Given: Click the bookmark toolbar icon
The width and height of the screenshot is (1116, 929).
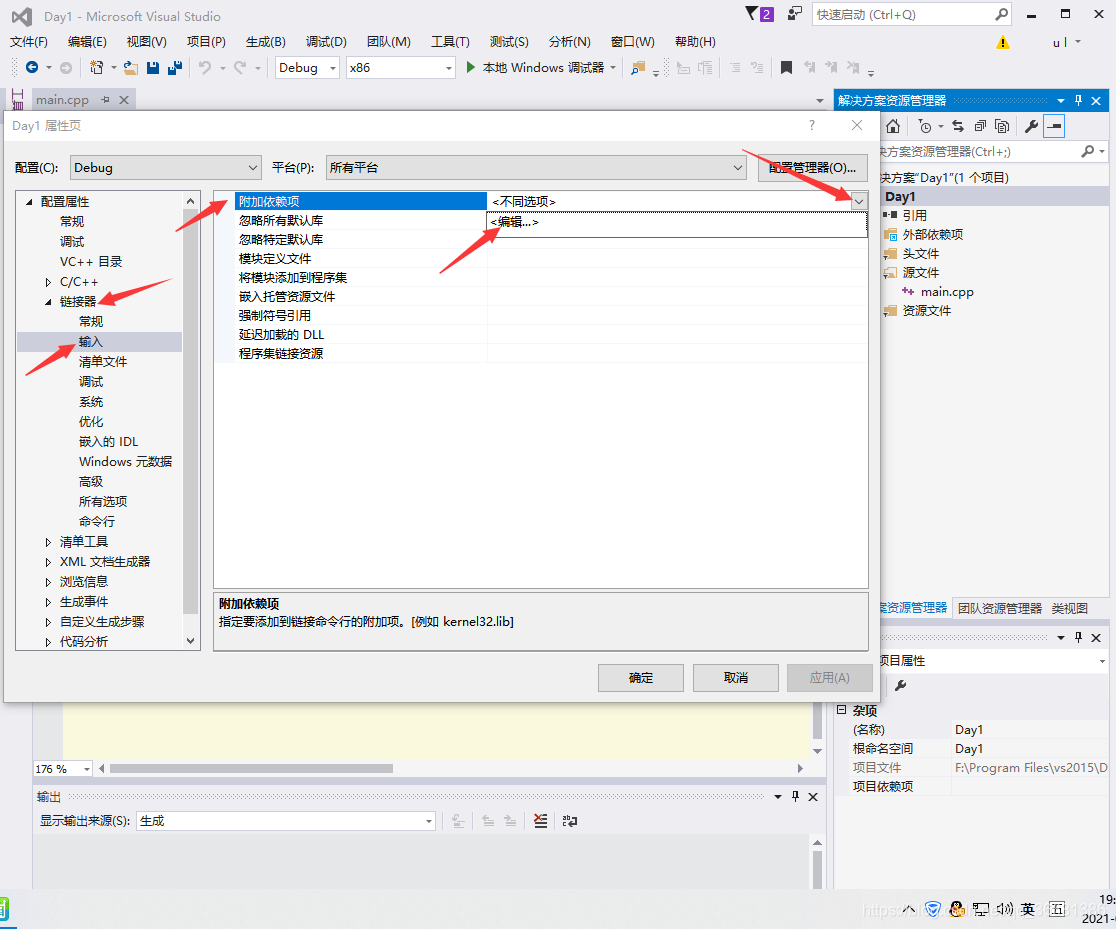Looking at the screenshot, I should pyautogui.click(x=786, y=68).
